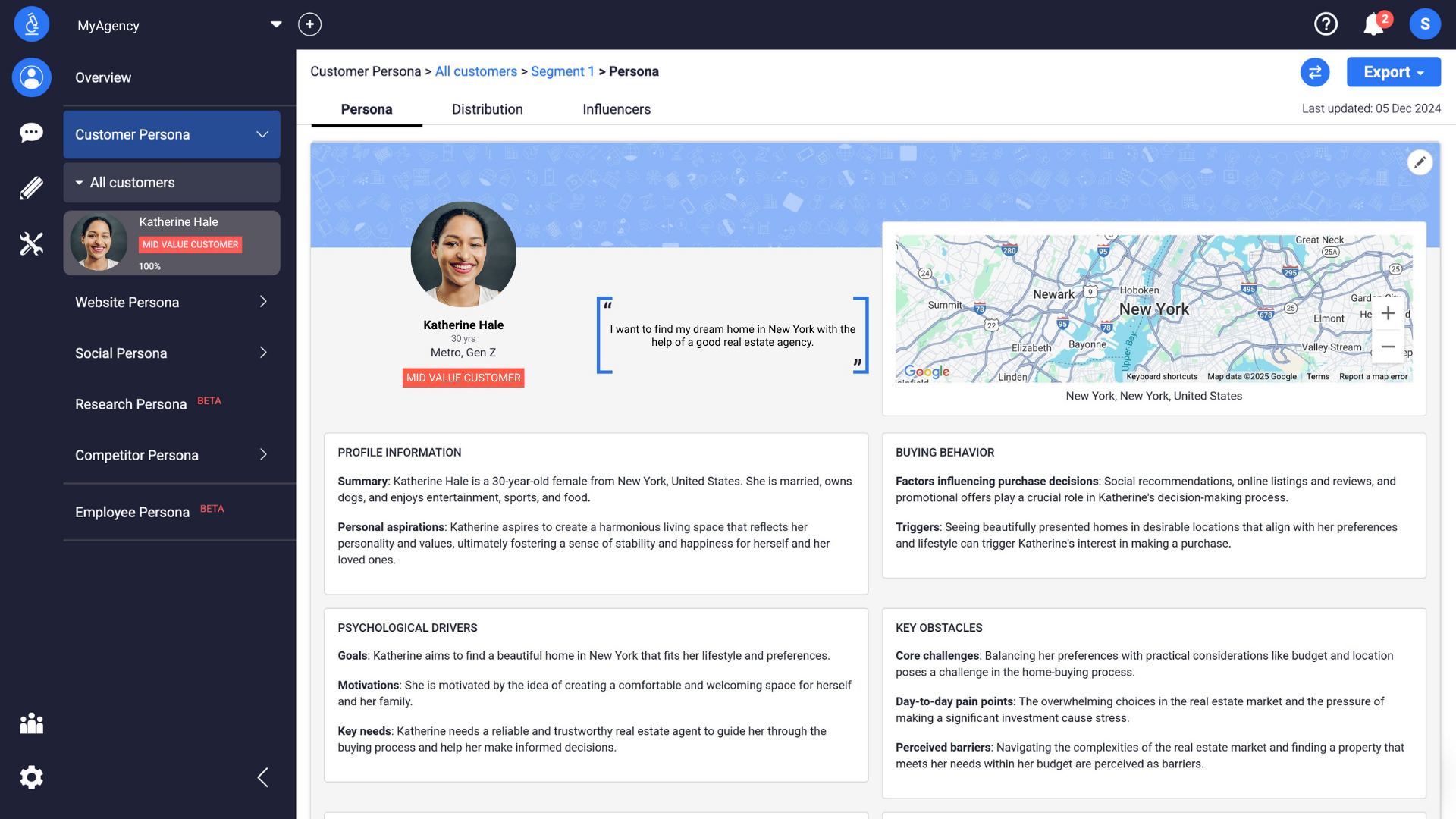Switch to the Influencers tab
The width and height of the screenshot is (1456, 819).
pos(616,109)
